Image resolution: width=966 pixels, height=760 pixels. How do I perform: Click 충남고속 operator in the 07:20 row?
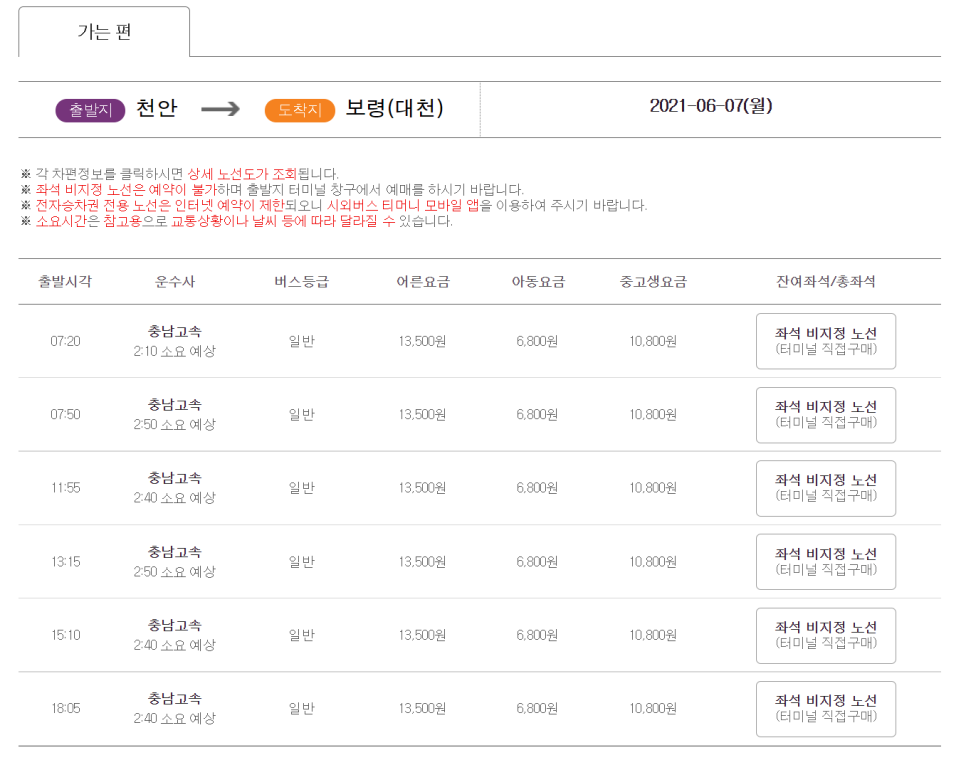click(174, 331)
